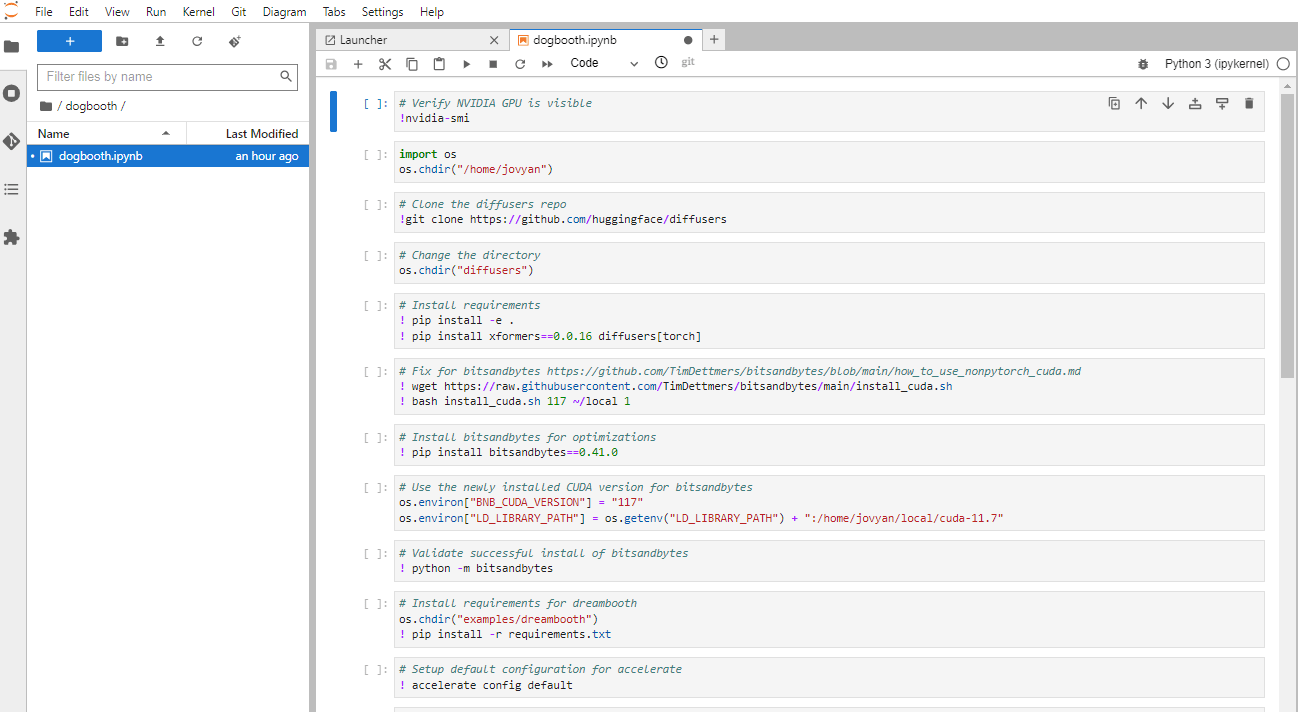Select dogbooth.ipynb in file list
The height and width of the screenshot is (712, 1298).
click(x=168, y=156)
